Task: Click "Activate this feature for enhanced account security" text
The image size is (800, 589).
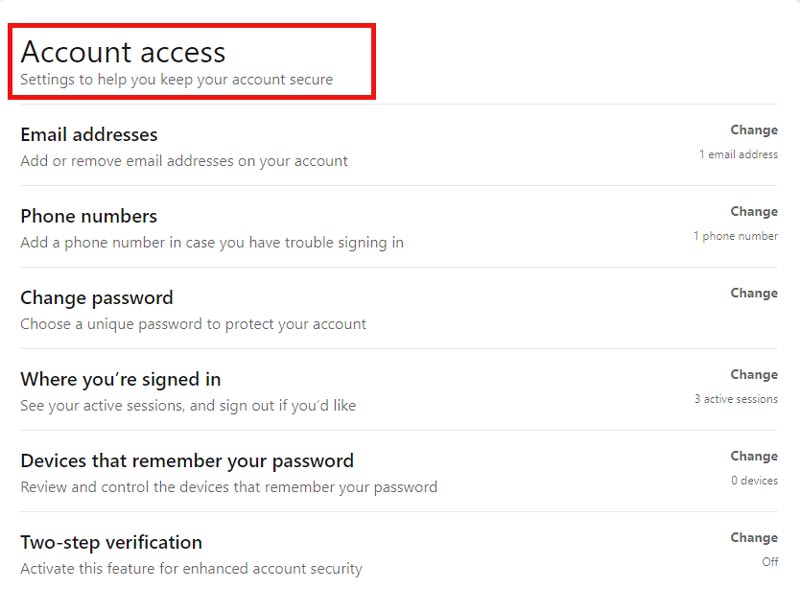Action: coord(191,568)
